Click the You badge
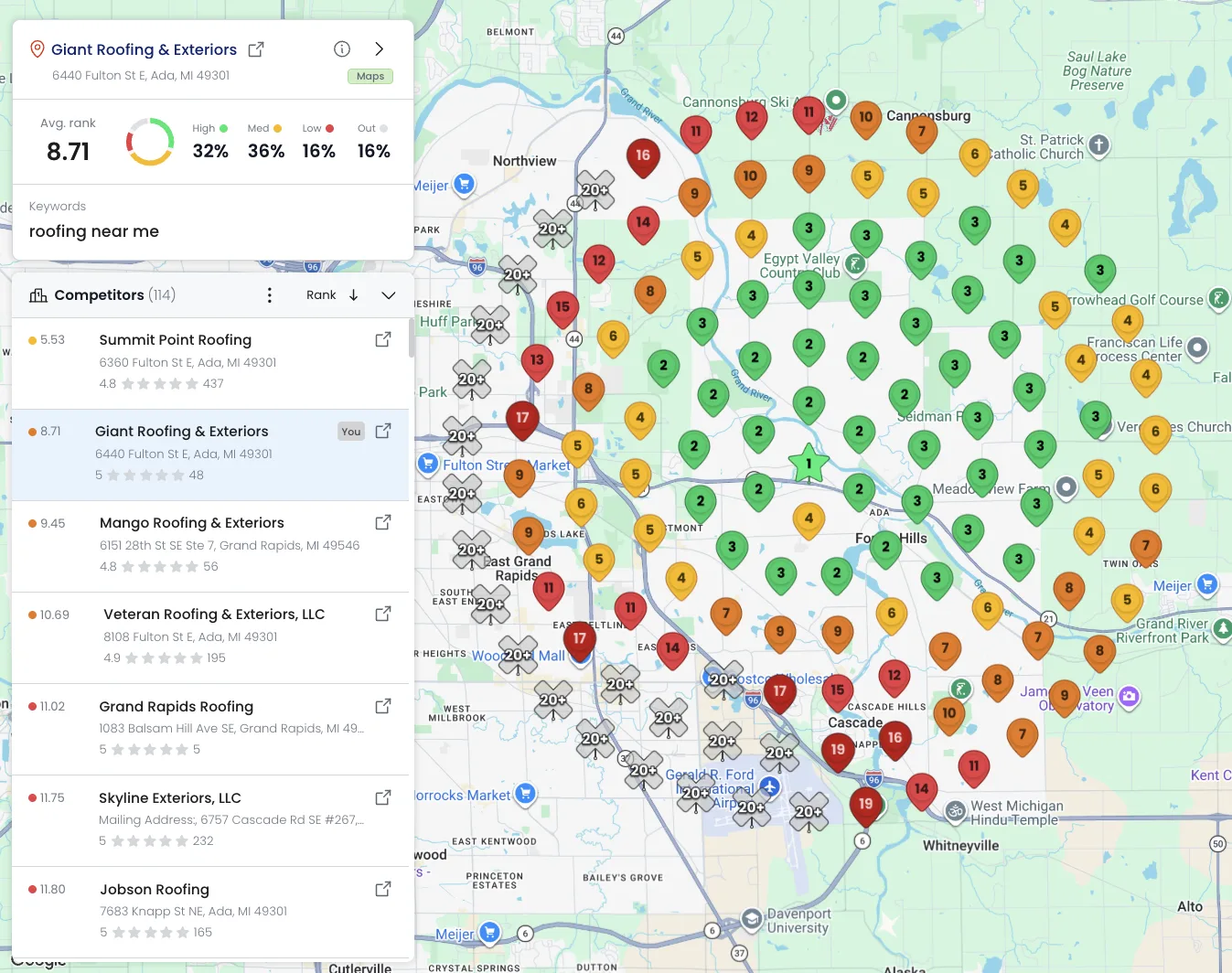The height and width of the screenshot is (973, 1232). click(x=351, y=432)
